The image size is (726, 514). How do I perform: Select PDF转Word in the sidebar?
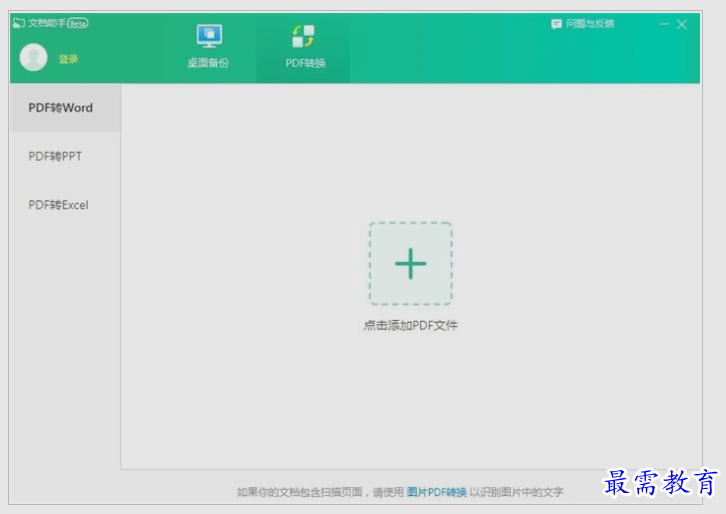[x=65, y=108]
